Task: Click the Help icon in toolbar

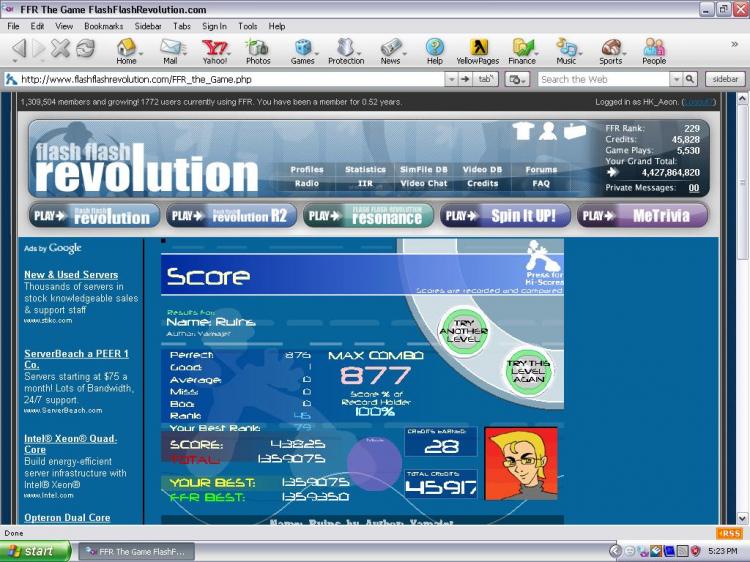Action: click(434, 50)
